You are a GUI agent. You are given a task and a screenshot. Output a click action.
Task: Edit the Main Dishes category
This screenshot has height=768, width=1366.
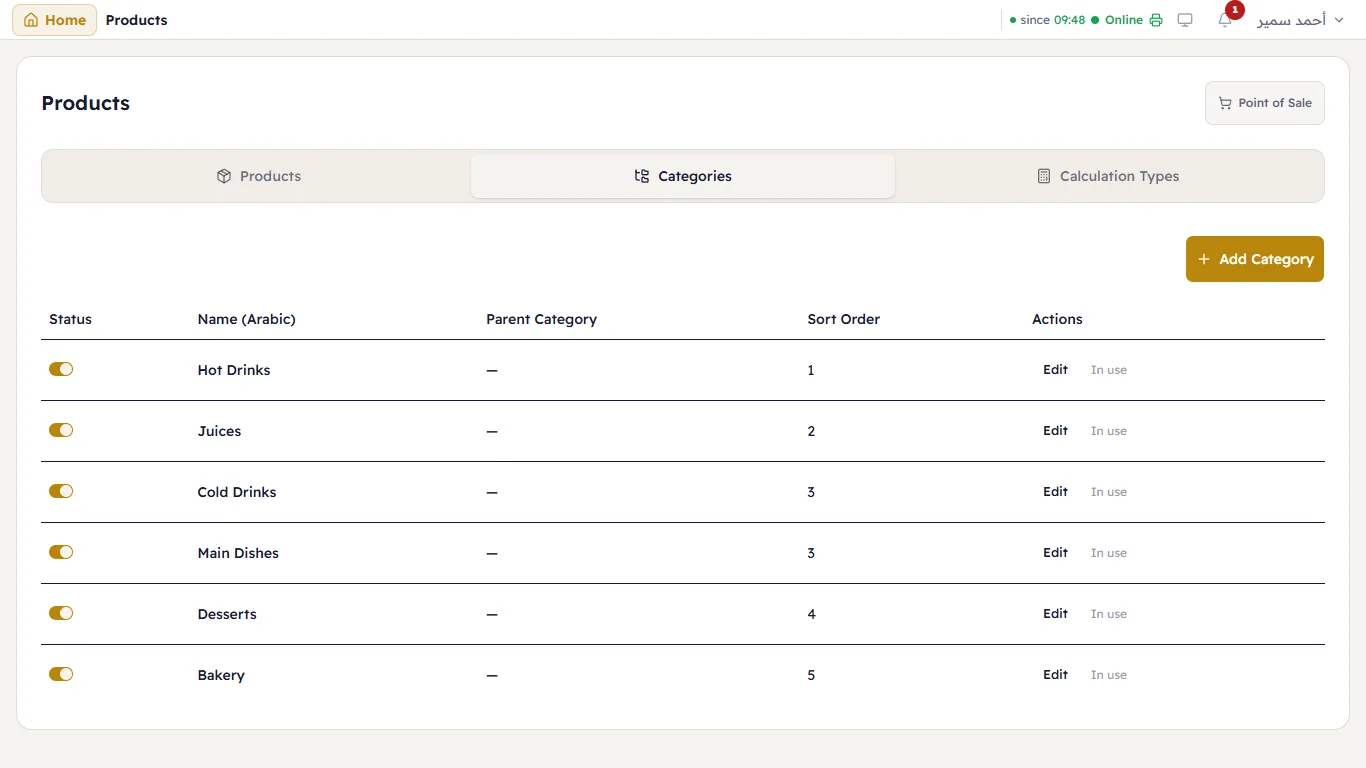tap(1056, 553)
